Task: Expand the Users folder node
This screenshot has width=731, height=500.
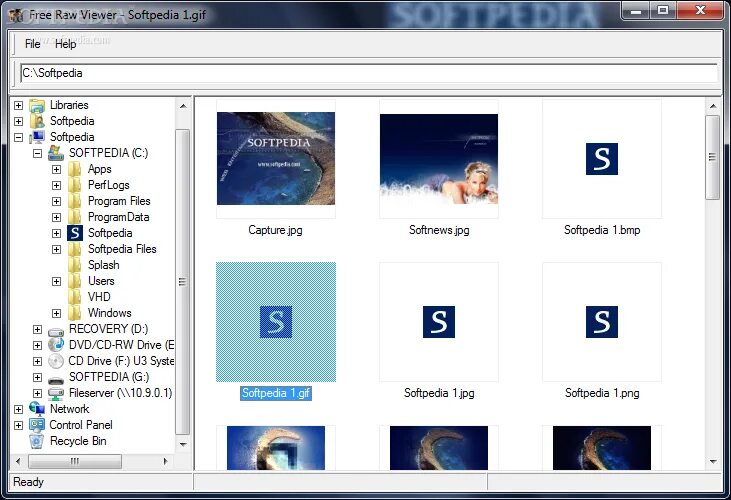Action: (x=56, y=281)
